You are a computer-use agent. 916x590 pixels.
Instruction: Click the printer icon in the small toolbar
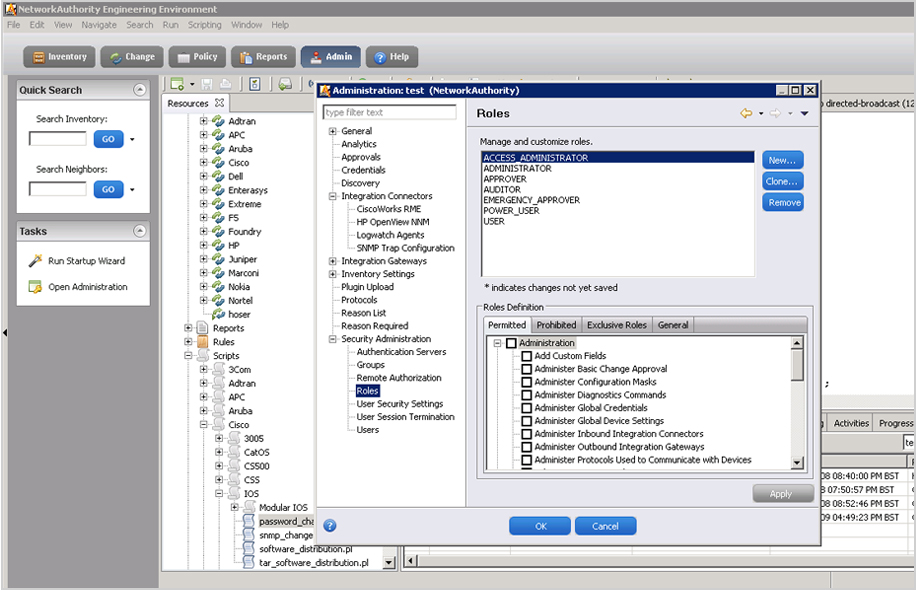(225, 84)
